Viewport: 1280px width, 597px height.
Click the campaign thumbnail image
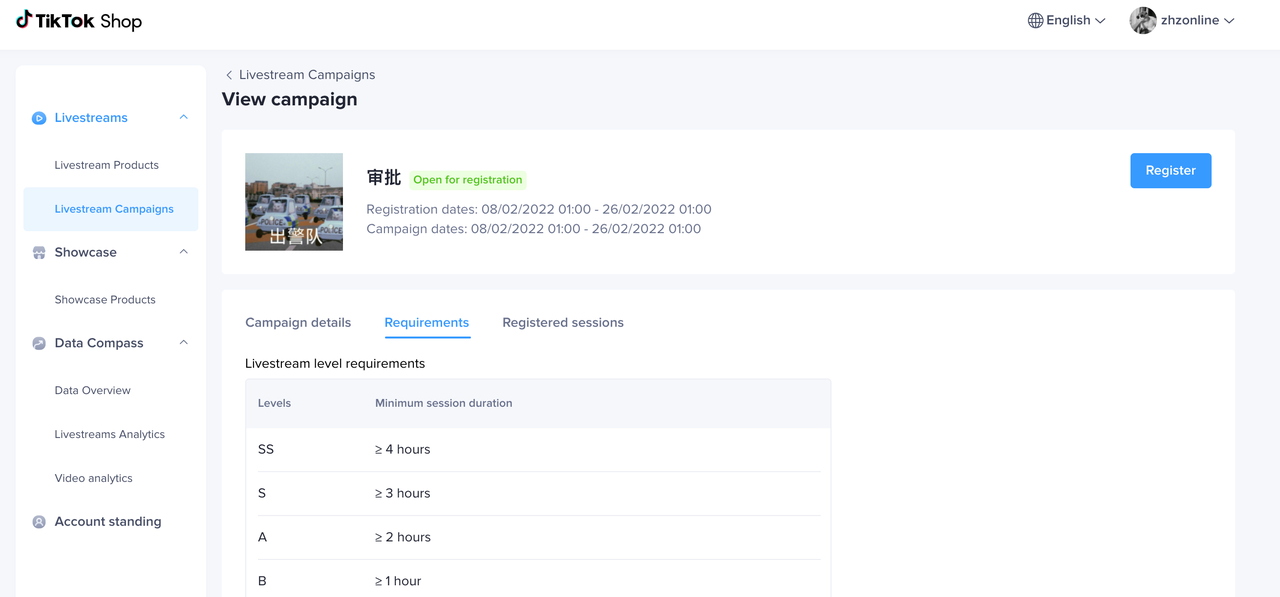coord(294,202)
